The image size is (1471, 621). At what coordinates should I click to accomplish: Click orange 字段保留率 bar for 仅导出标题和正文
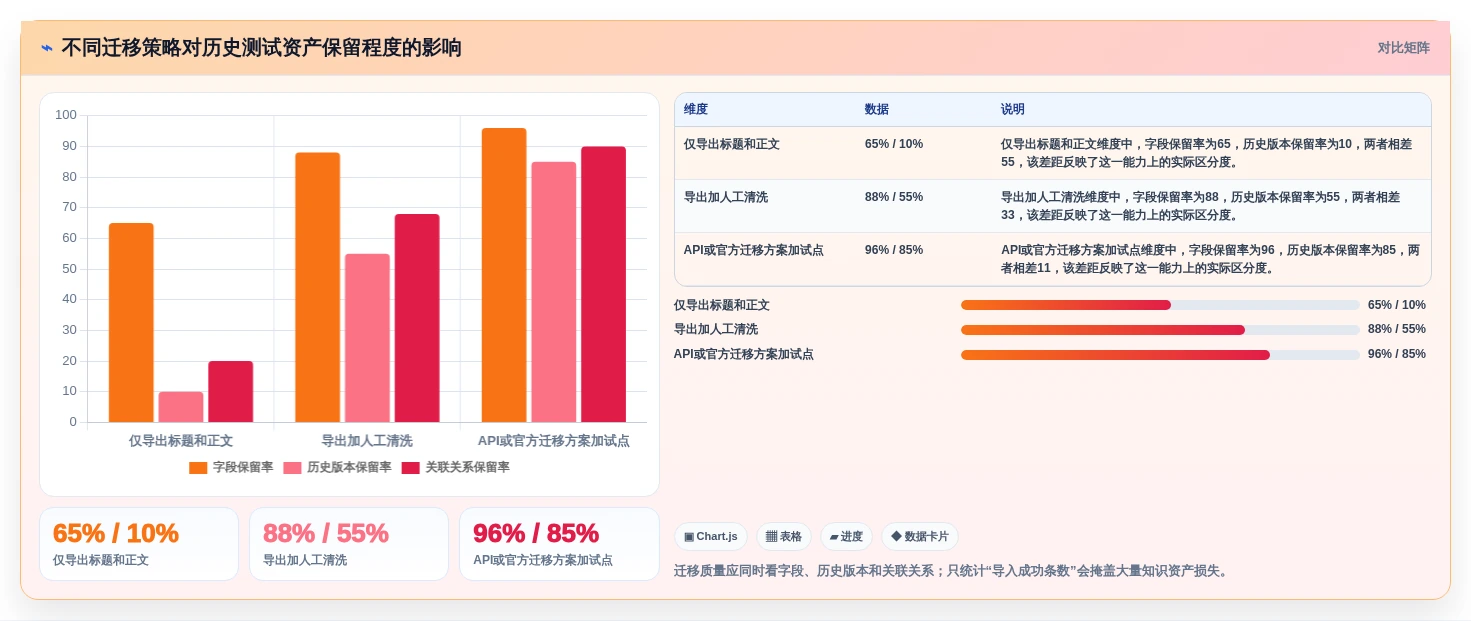pos(131,322)
